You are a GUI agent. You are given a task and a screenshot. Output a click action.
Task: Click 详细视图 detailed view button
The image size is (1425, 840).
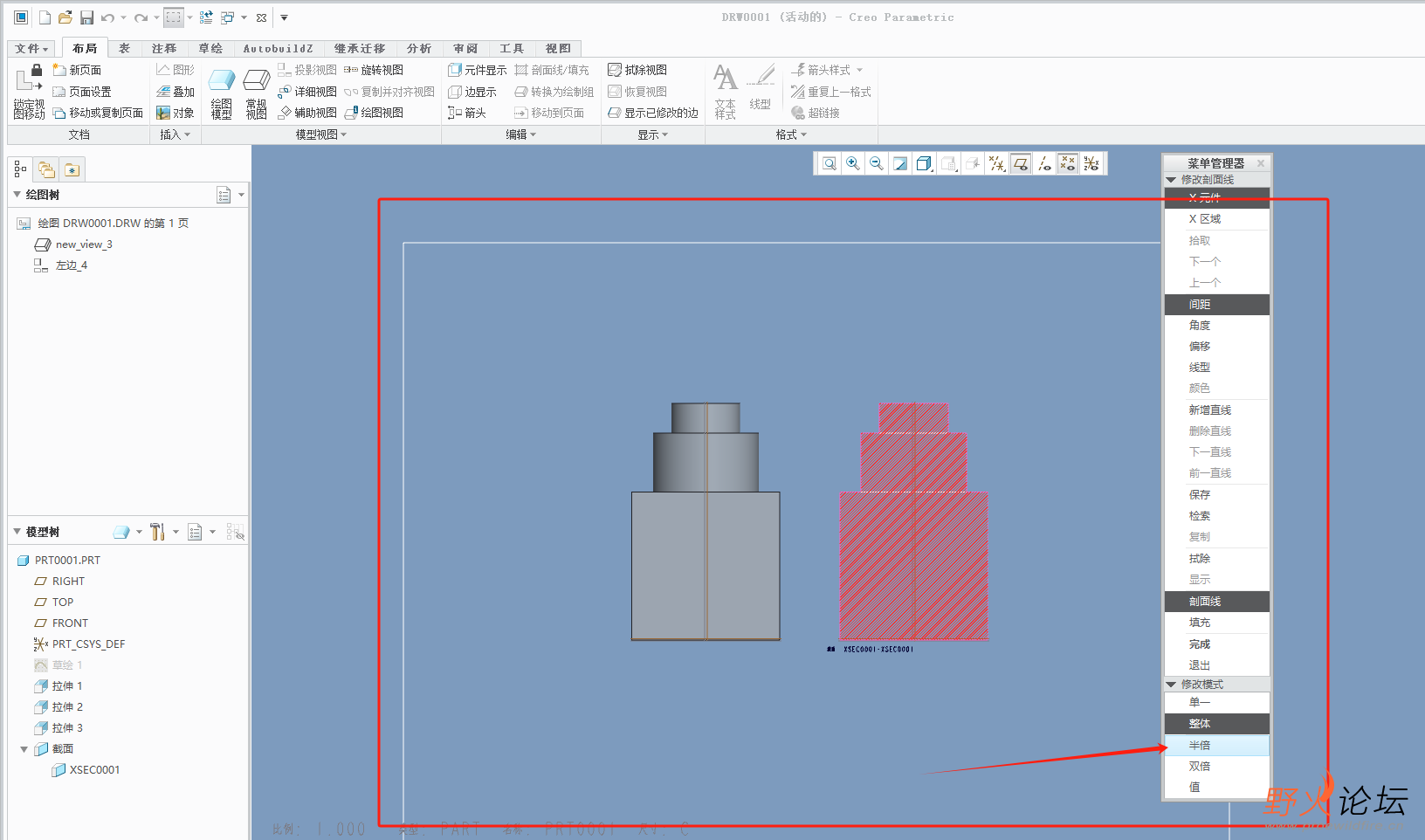pos(306,92)
